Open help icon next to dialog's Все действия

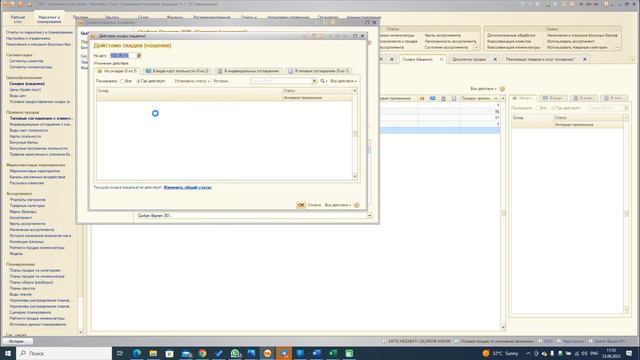click(357, 205)
